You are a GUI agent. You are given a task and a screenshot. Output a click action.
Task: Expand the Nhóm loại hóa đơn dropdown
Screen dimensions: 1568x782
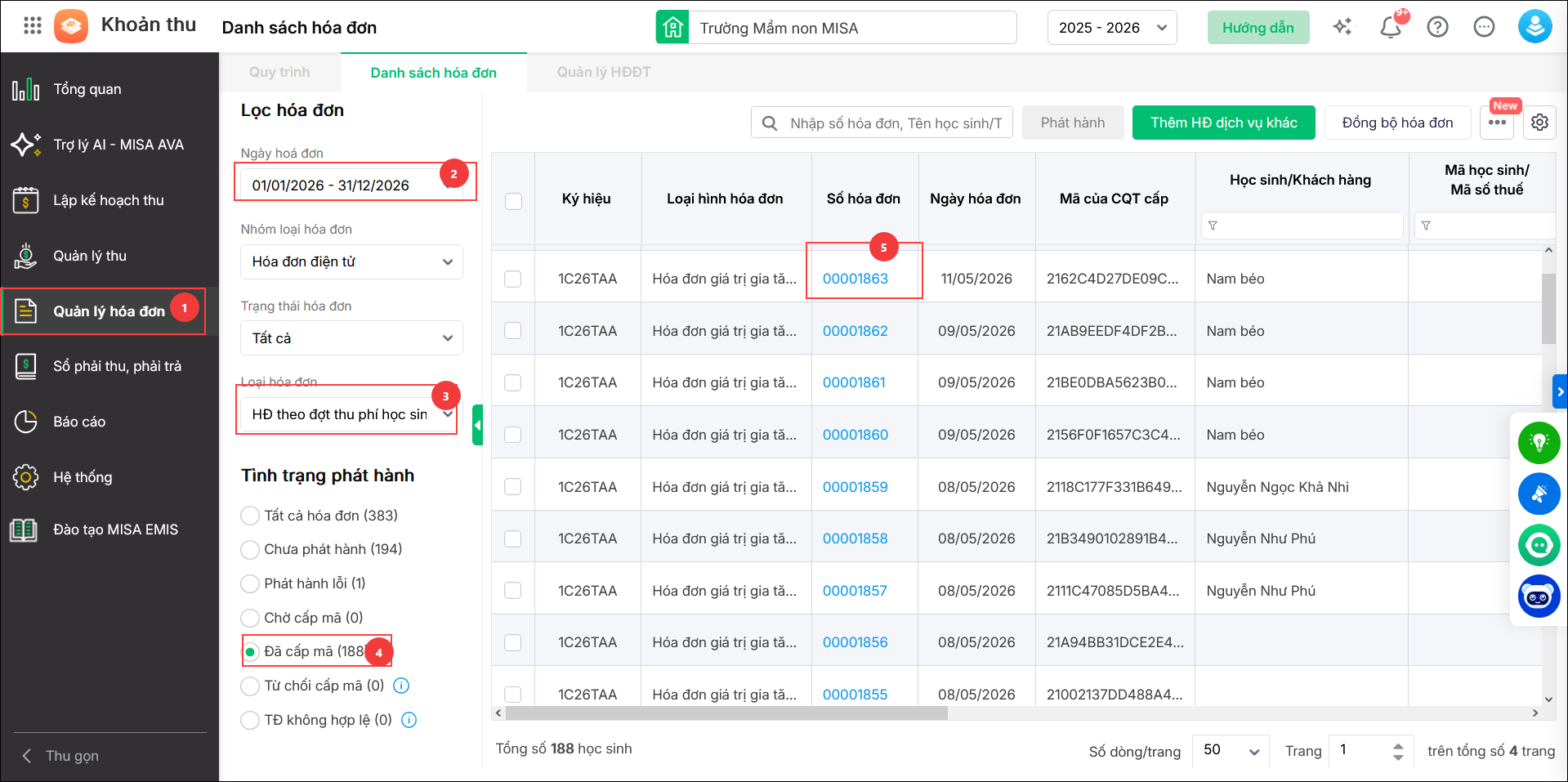click(351, 261)
